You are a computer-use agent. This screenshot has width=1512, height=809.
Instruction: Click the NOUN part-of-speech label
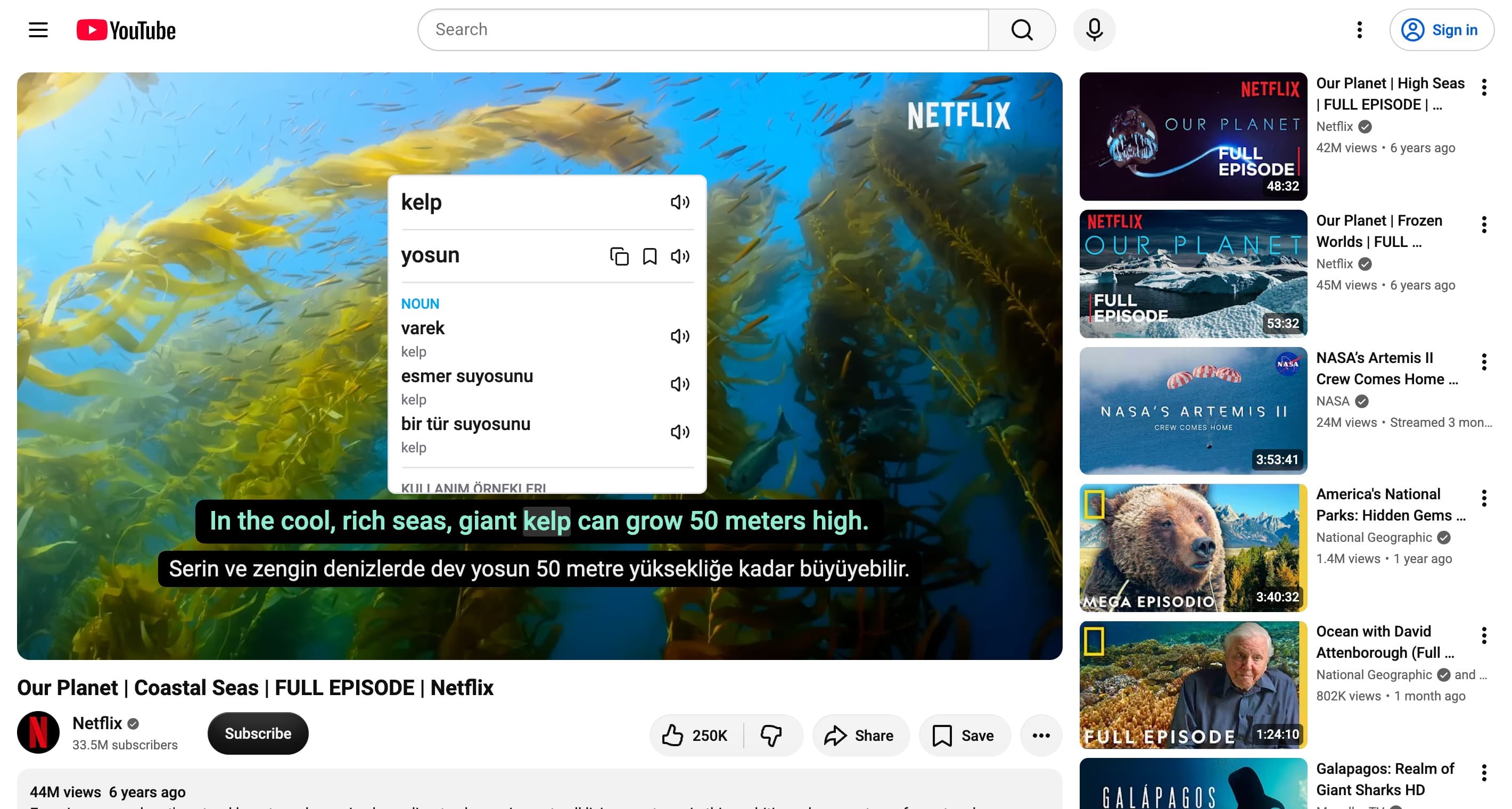[x=420, y=304]
